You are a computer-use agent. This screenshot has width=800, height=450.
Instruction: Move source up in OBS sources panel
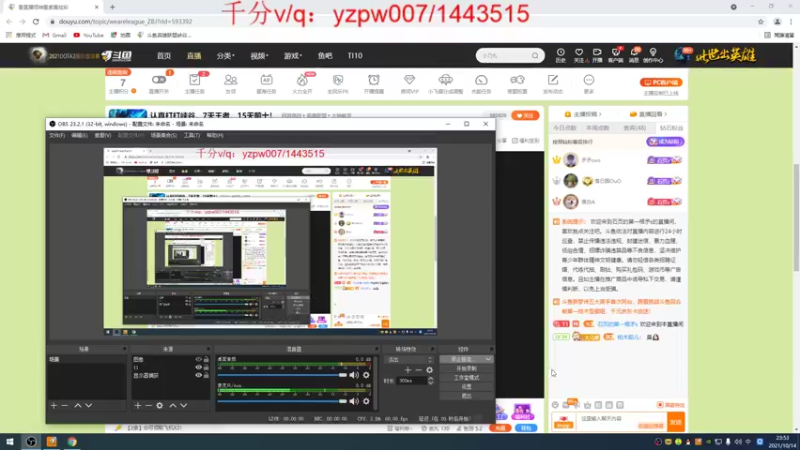[172, 405]
